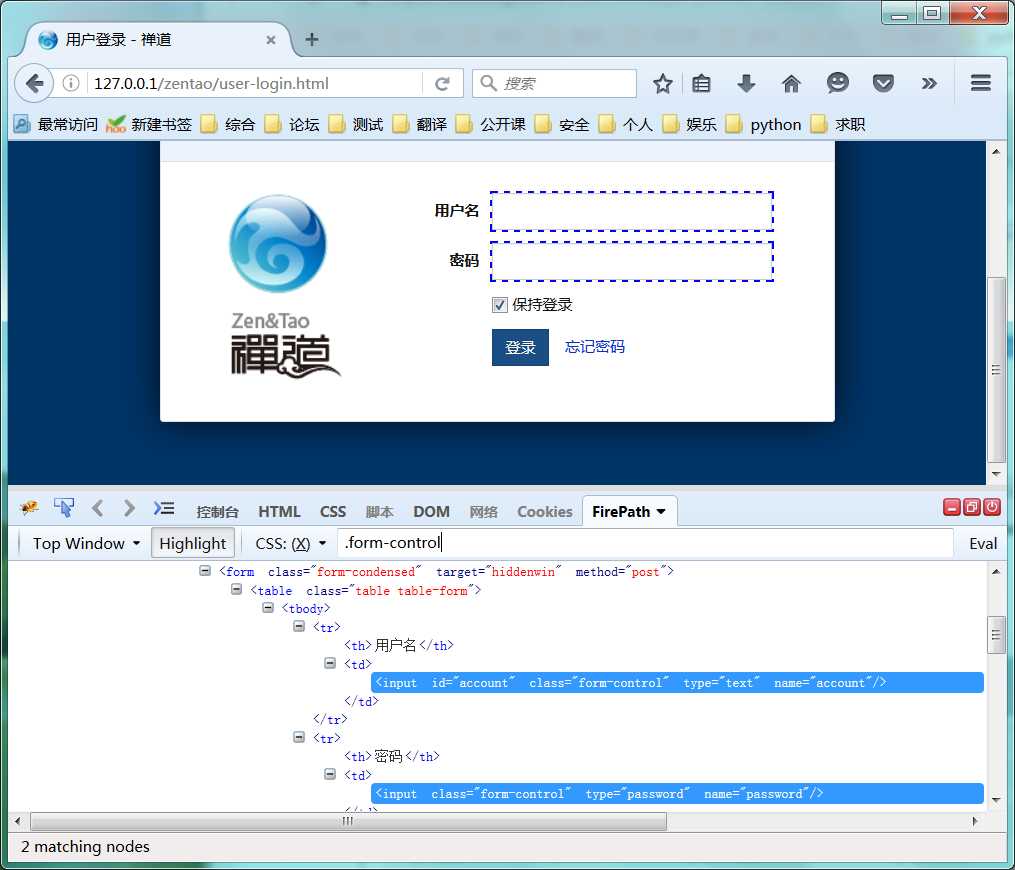
Task: Switch to the DOM tab
Action: 431,511
